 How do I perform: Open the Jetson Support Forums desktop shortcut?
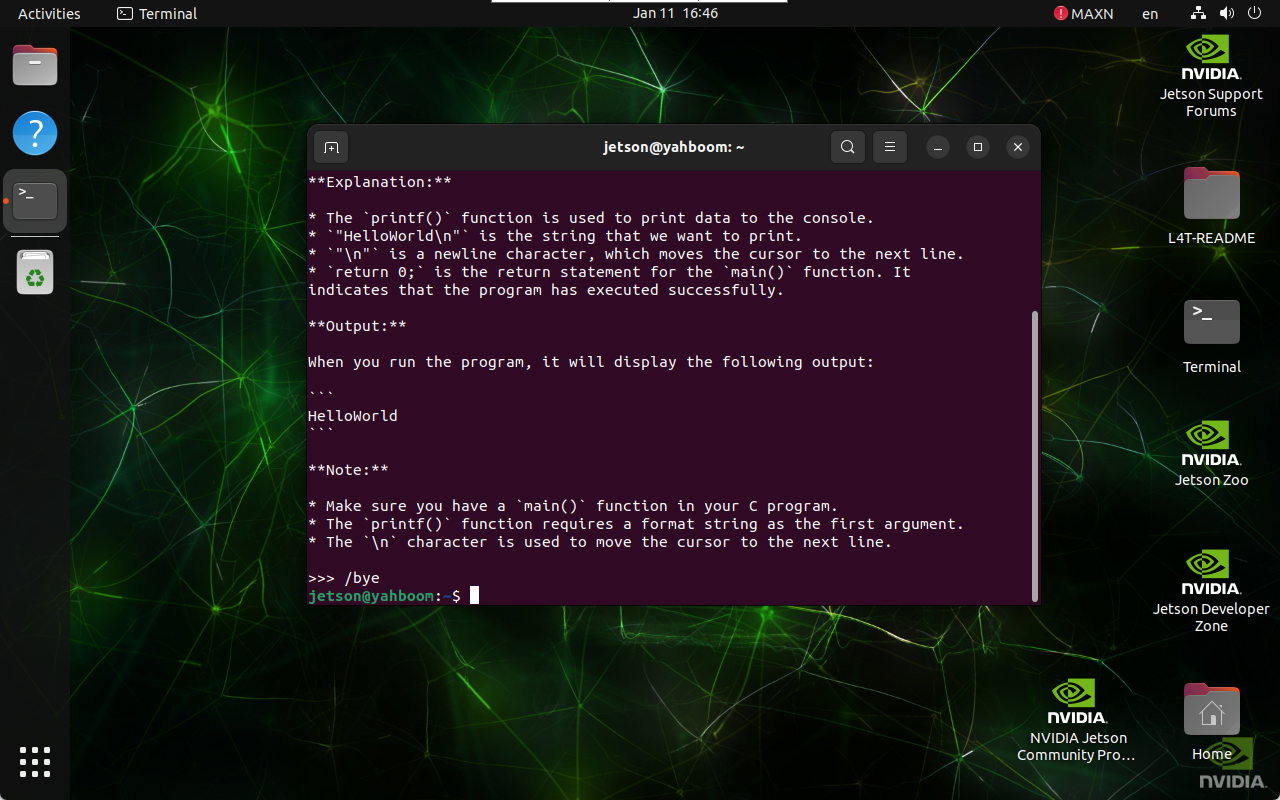point(1211,77)
